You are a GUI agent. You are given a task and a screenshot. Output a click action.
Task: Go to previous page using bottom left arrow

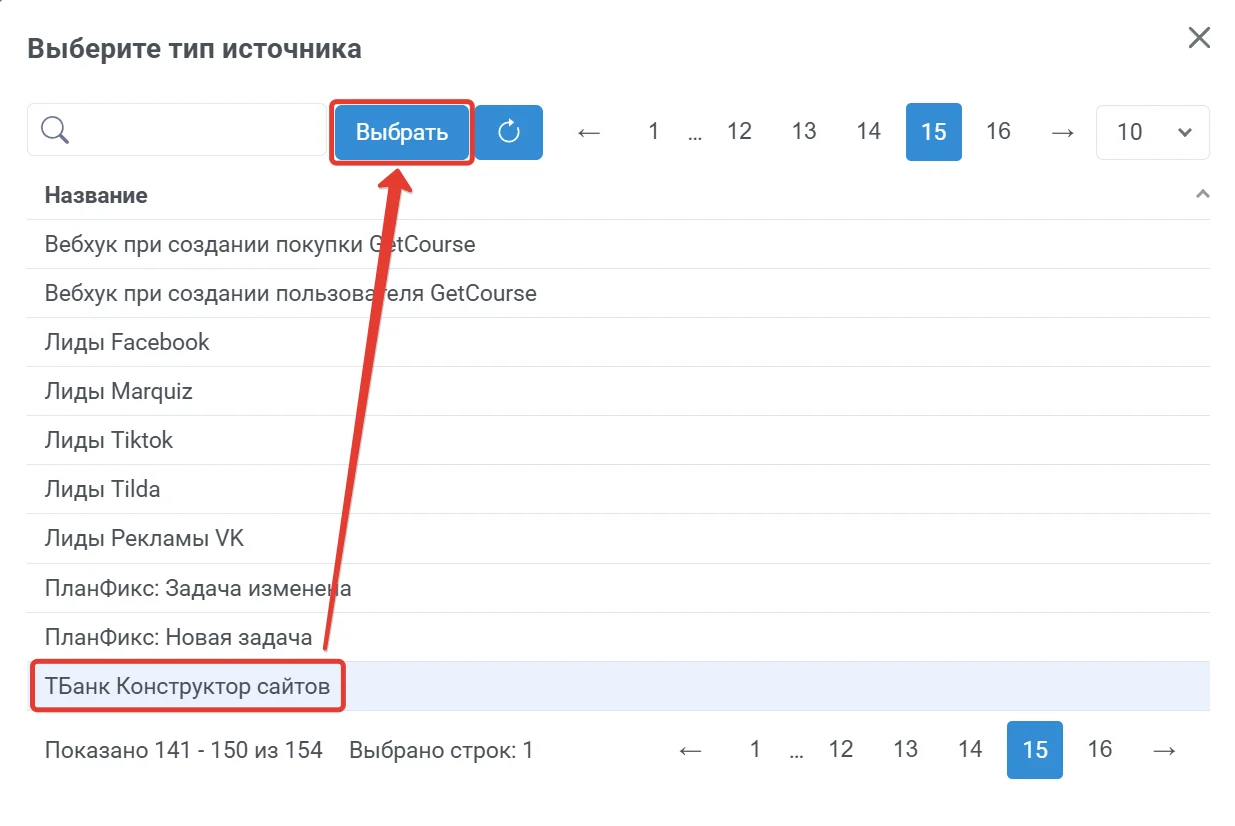(x=690, y=750)
